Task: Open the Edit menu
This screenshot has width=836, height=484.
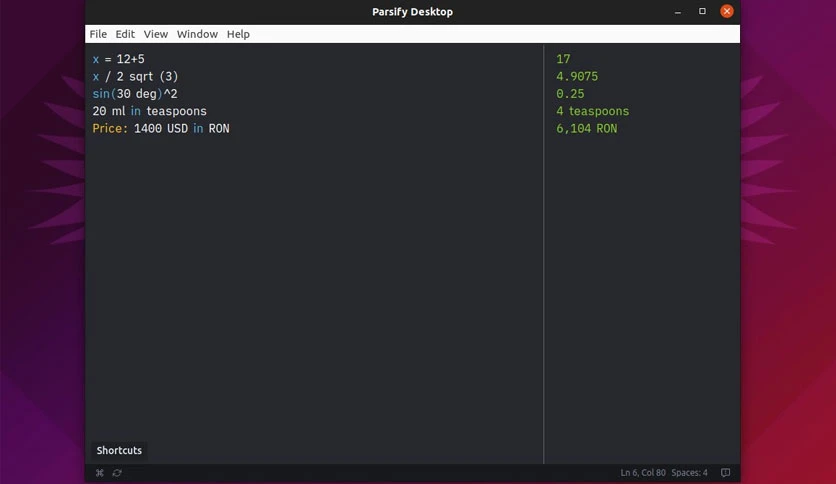Action: 125,34
